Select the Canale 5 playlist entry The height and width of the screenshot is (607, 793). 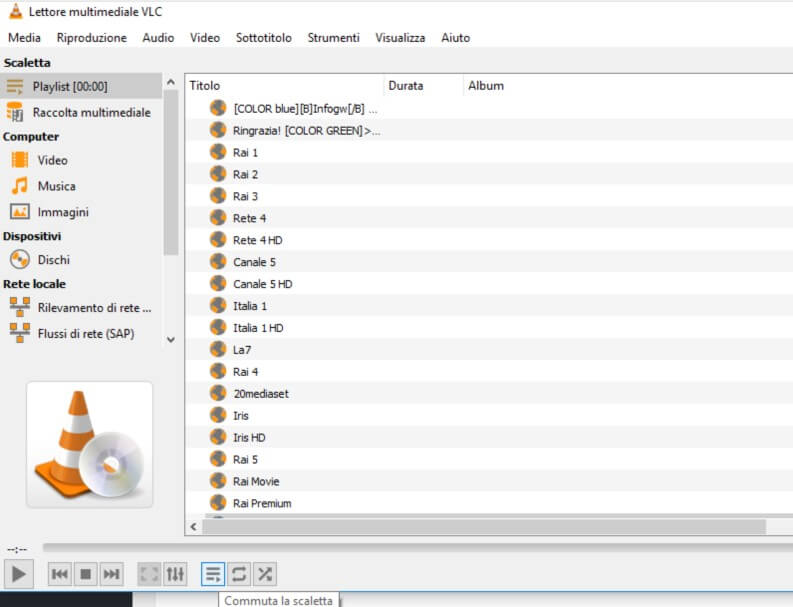490,262
